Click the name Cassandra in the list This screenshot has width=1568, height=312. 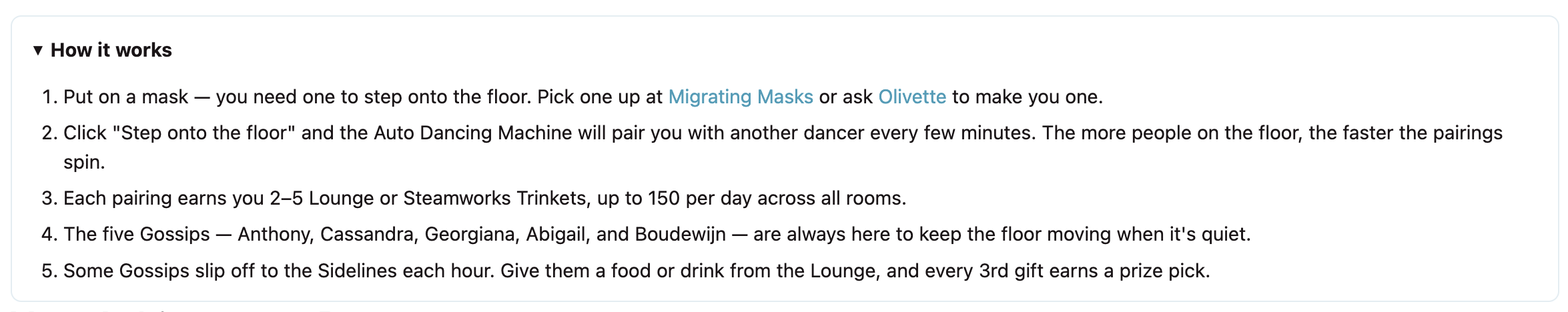[x=370, y=234]
